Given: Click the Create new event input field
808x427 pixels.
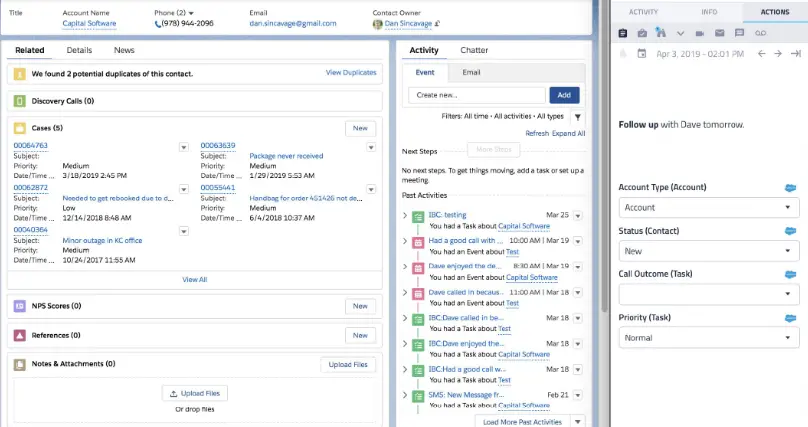Looking at the screenshot, I should pyautogui.click(x=477, y=94).
